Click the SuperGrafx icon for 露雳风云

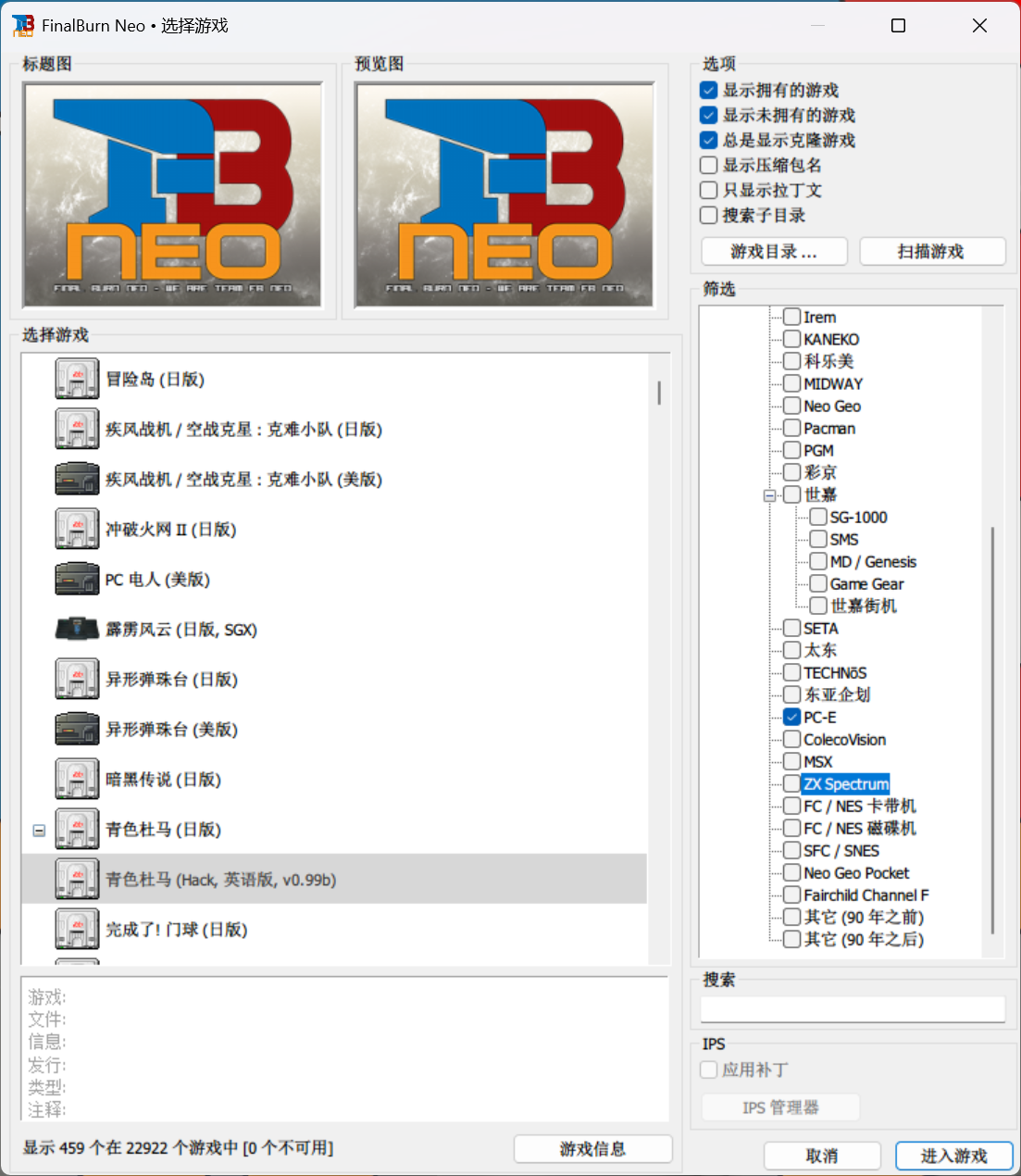pos(77,629)
